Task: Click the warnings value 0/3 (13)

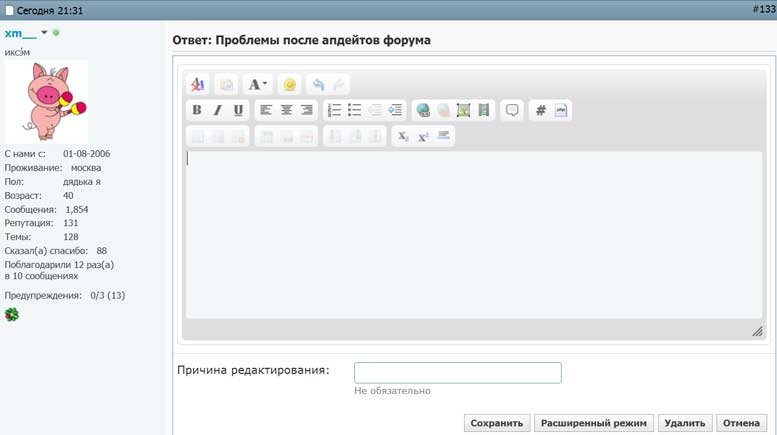Action: pyautogui.click(x=108, y=295)
